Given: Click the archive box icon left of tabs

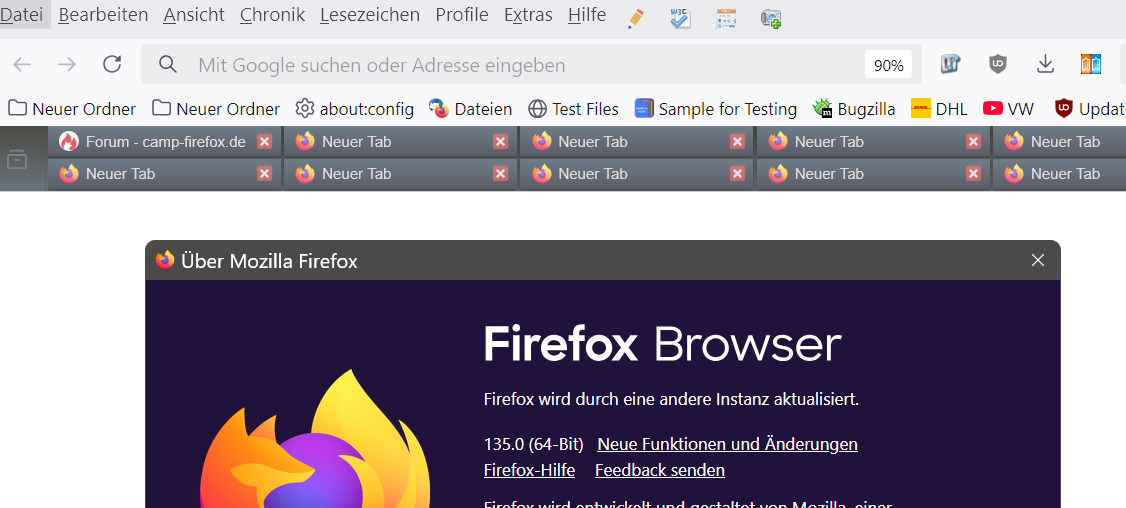Looking at the screenshot, I should coord(17,159).
